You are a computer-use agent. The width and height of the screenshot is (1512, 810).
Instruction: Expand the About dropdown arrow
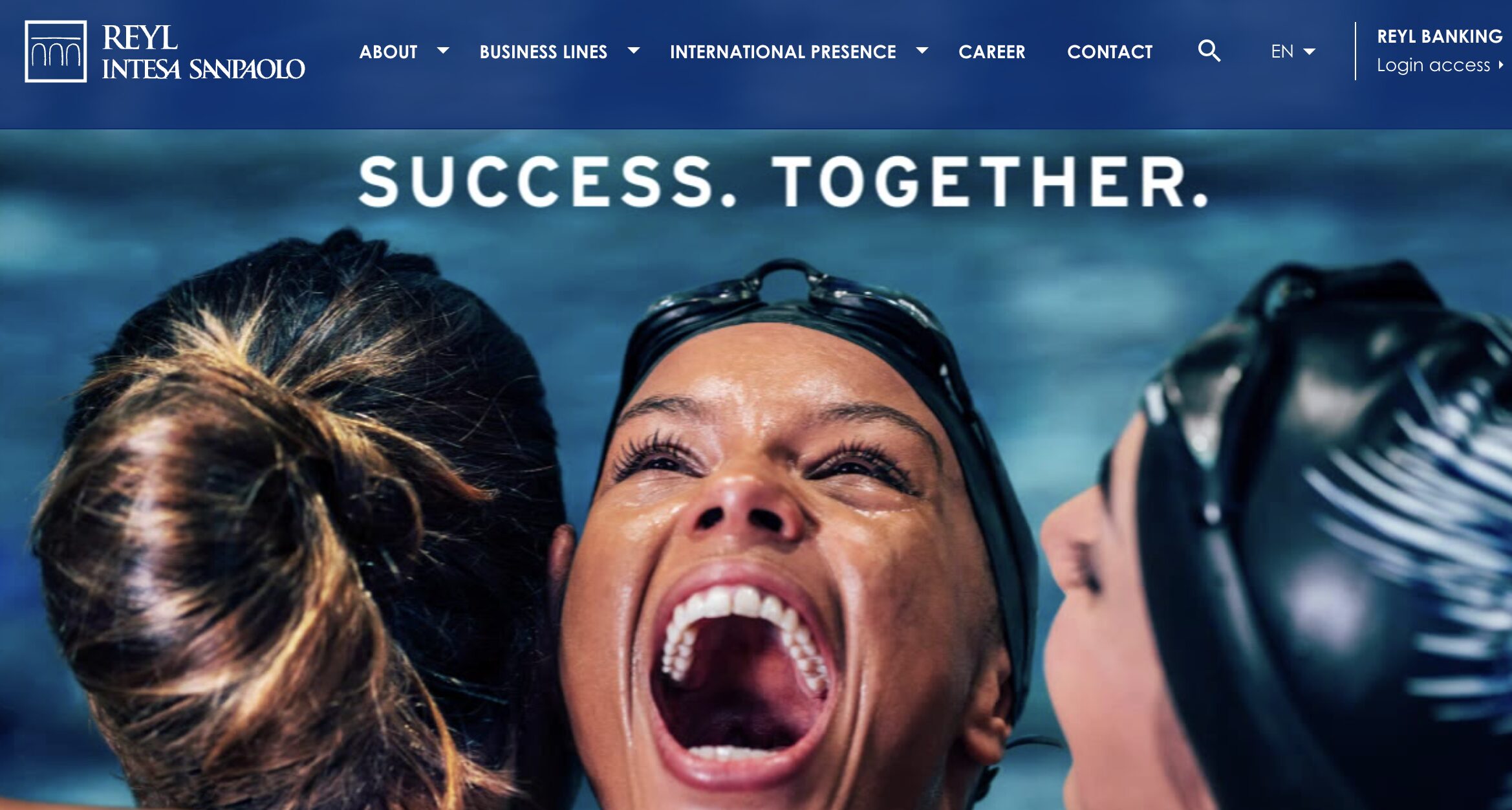tap(443, 50)
